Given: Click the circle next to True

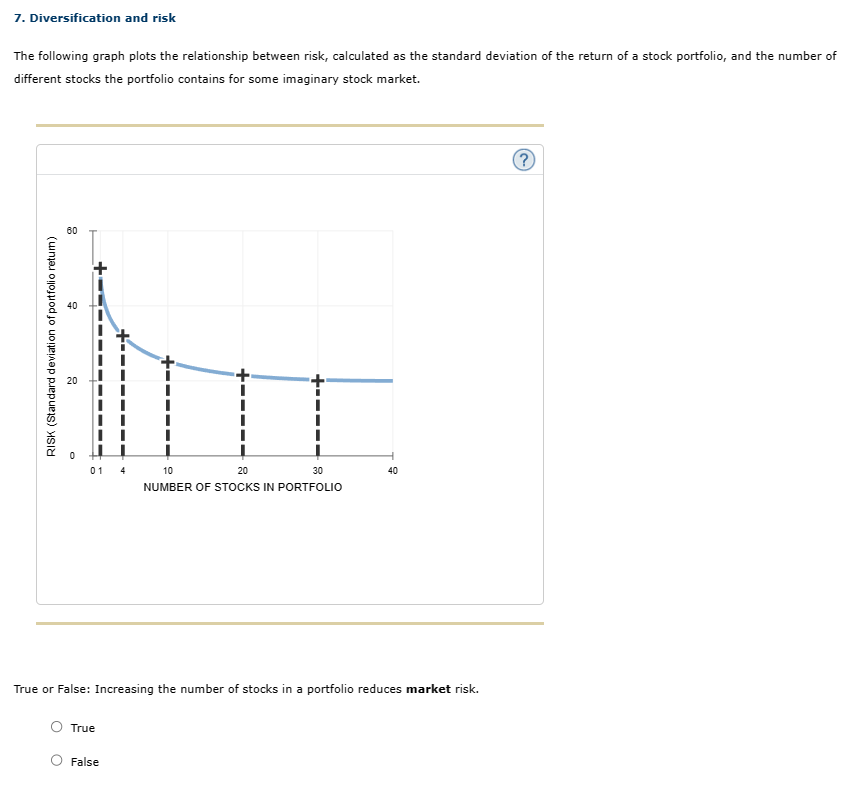Looking at the screenshot, I should point(56,727).
